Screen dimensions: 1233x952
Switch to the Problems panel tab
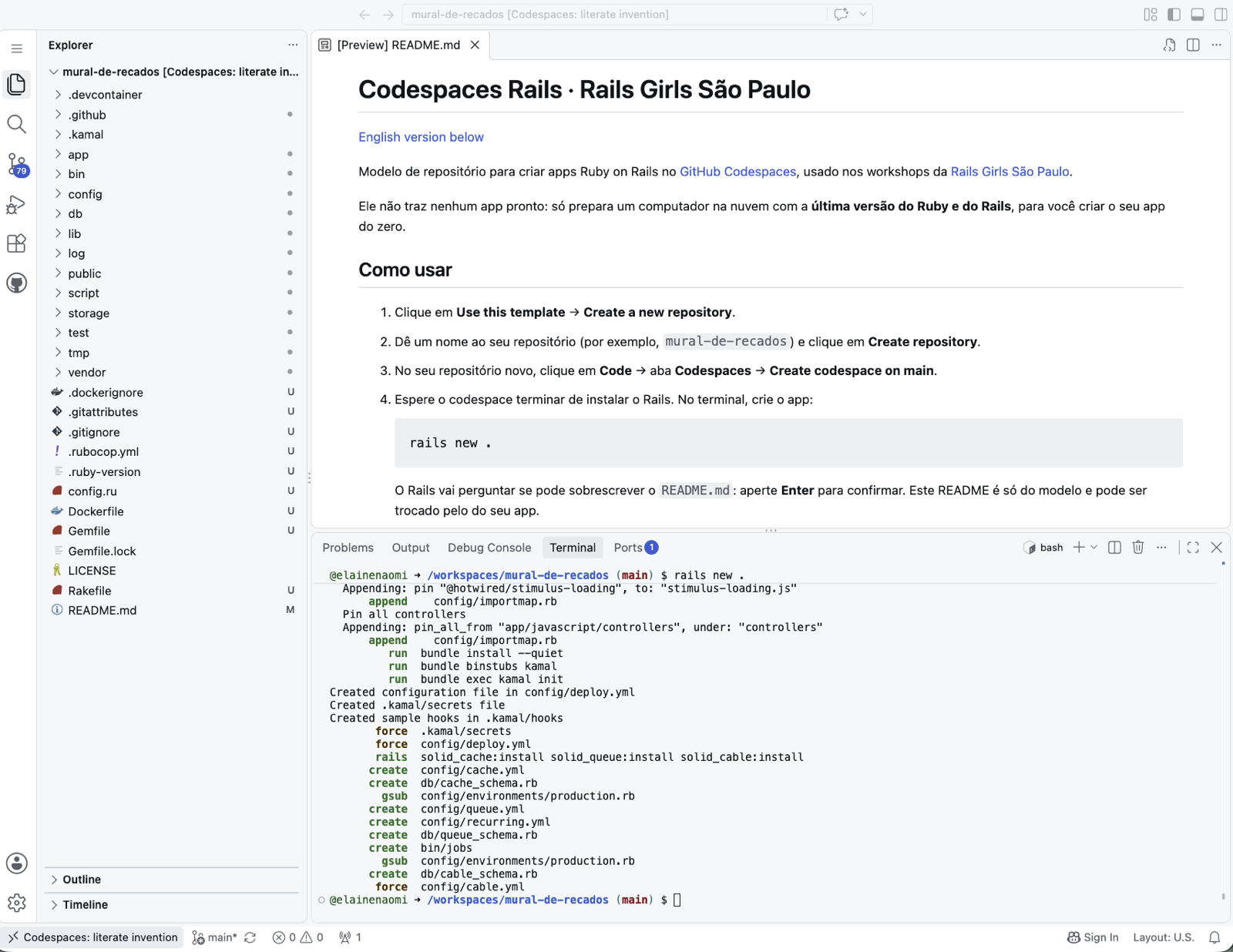click(x=348, y=548)
